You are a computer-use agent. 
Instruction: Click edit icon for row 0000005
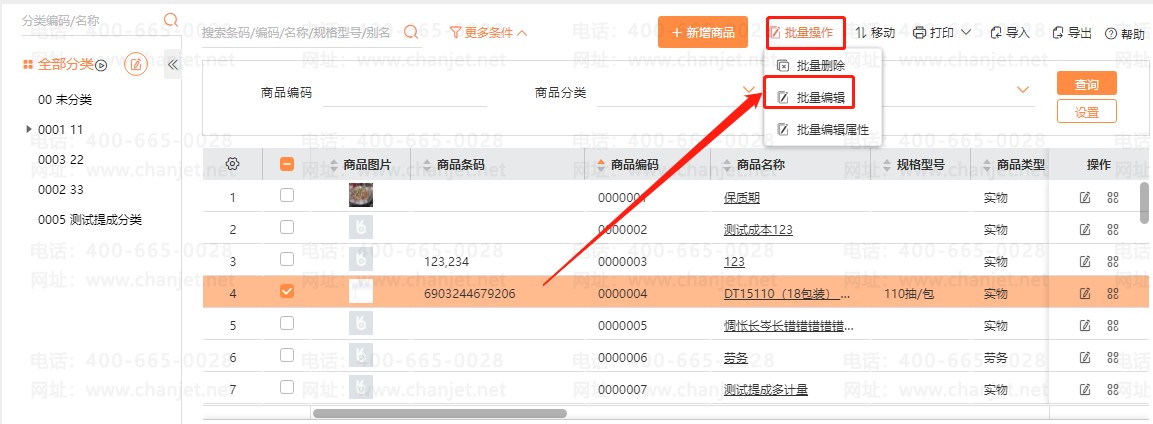(x=1085, y=326)
